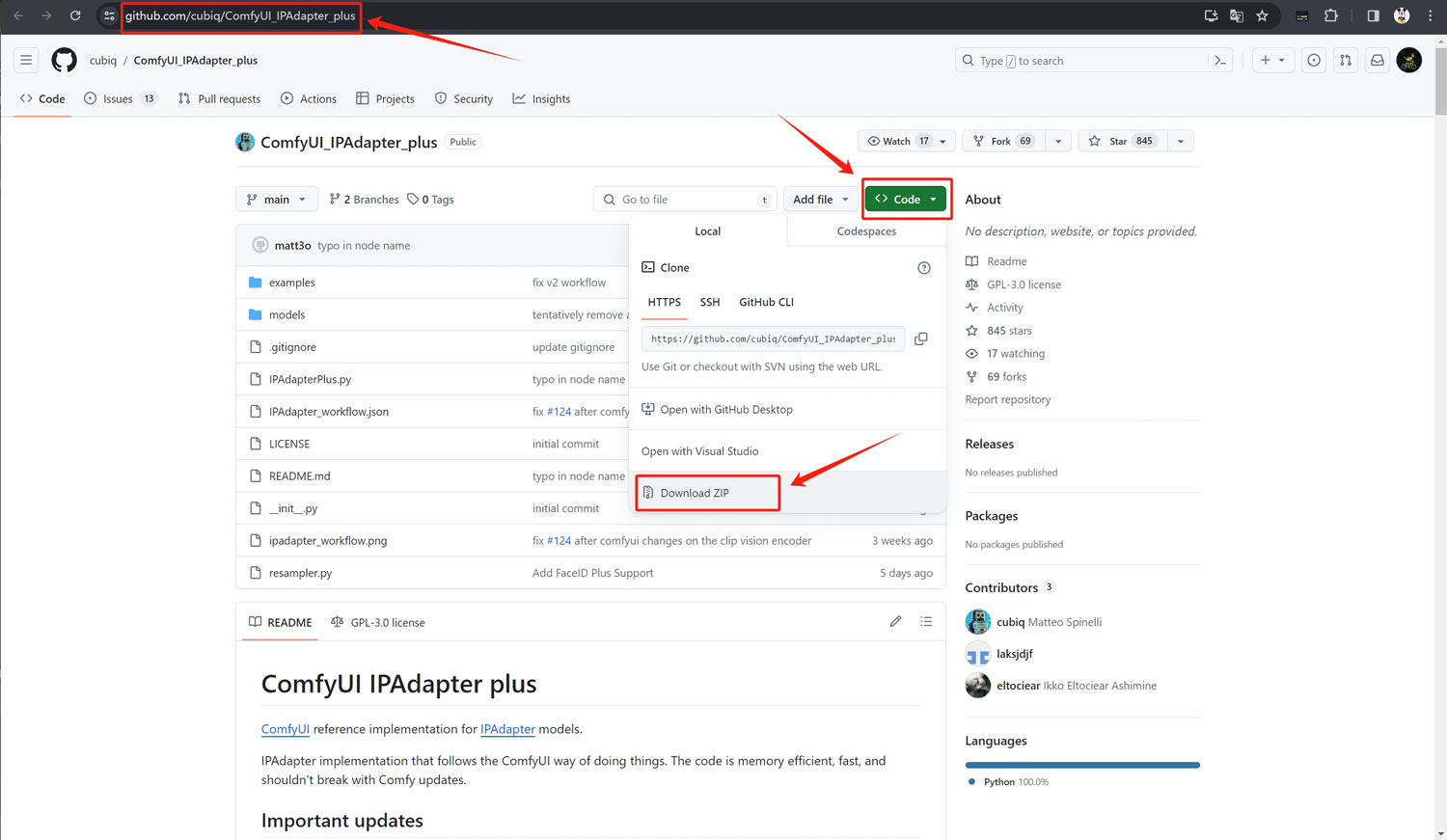Open the browser extensions puzzle icon
This screenshot has width=1447, height=840.
(1331, 15)
